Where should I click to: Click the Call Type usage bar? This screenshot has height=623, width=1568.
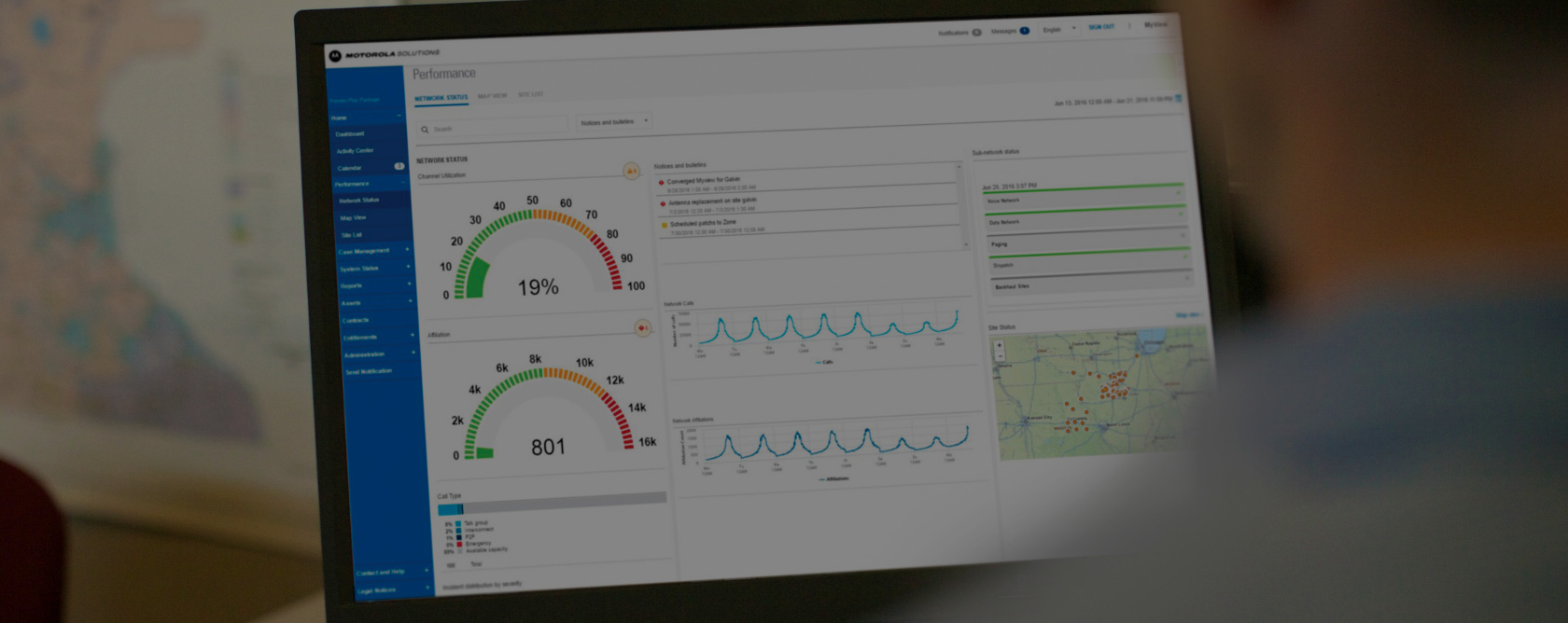[x=552, y=504]
